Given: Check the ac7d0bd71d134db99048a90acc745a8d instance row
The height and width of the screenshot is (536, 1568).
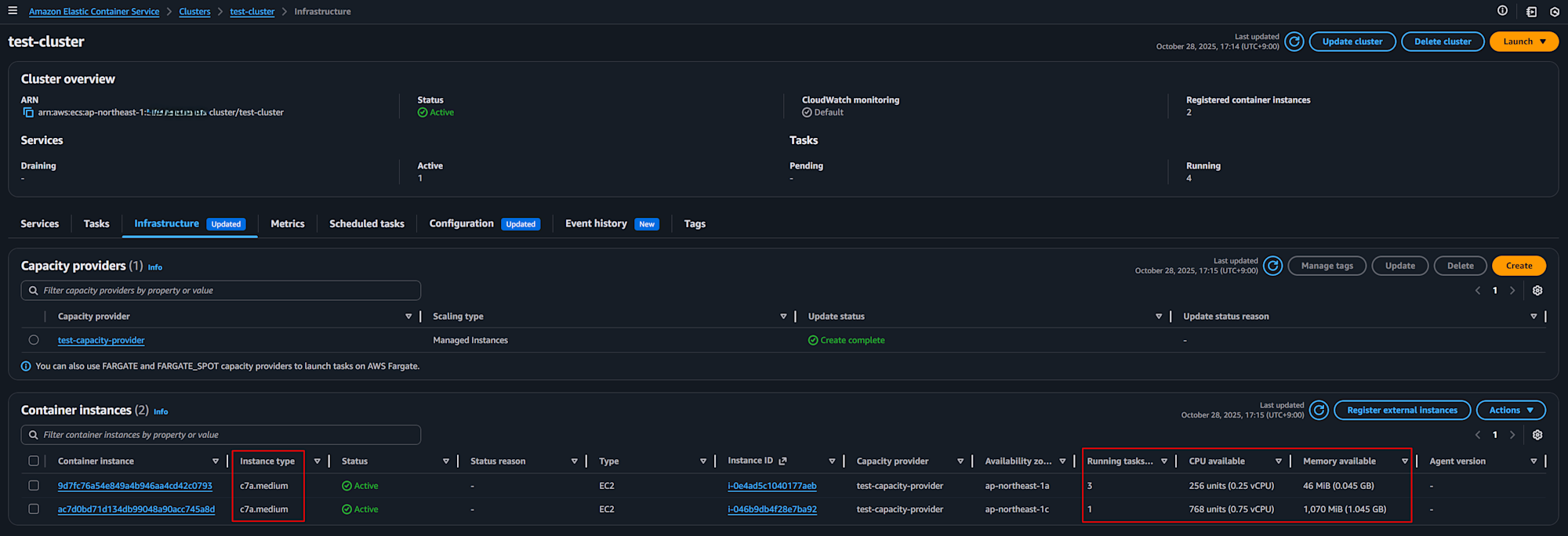Looking at the screenshot, I should tap(33, 509).
